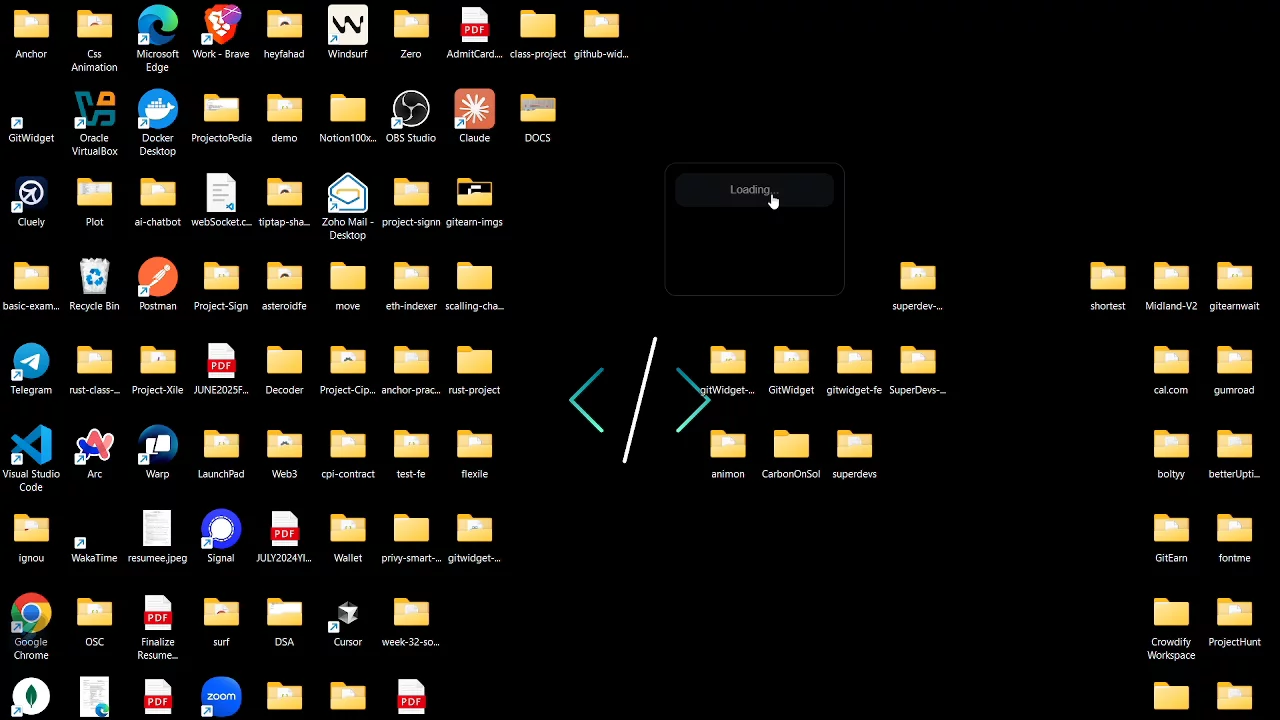Image resolution: width=1280 pixels, height=720 pixels.
Task: Open the Arc browser icon
Action: pos(94,446)
